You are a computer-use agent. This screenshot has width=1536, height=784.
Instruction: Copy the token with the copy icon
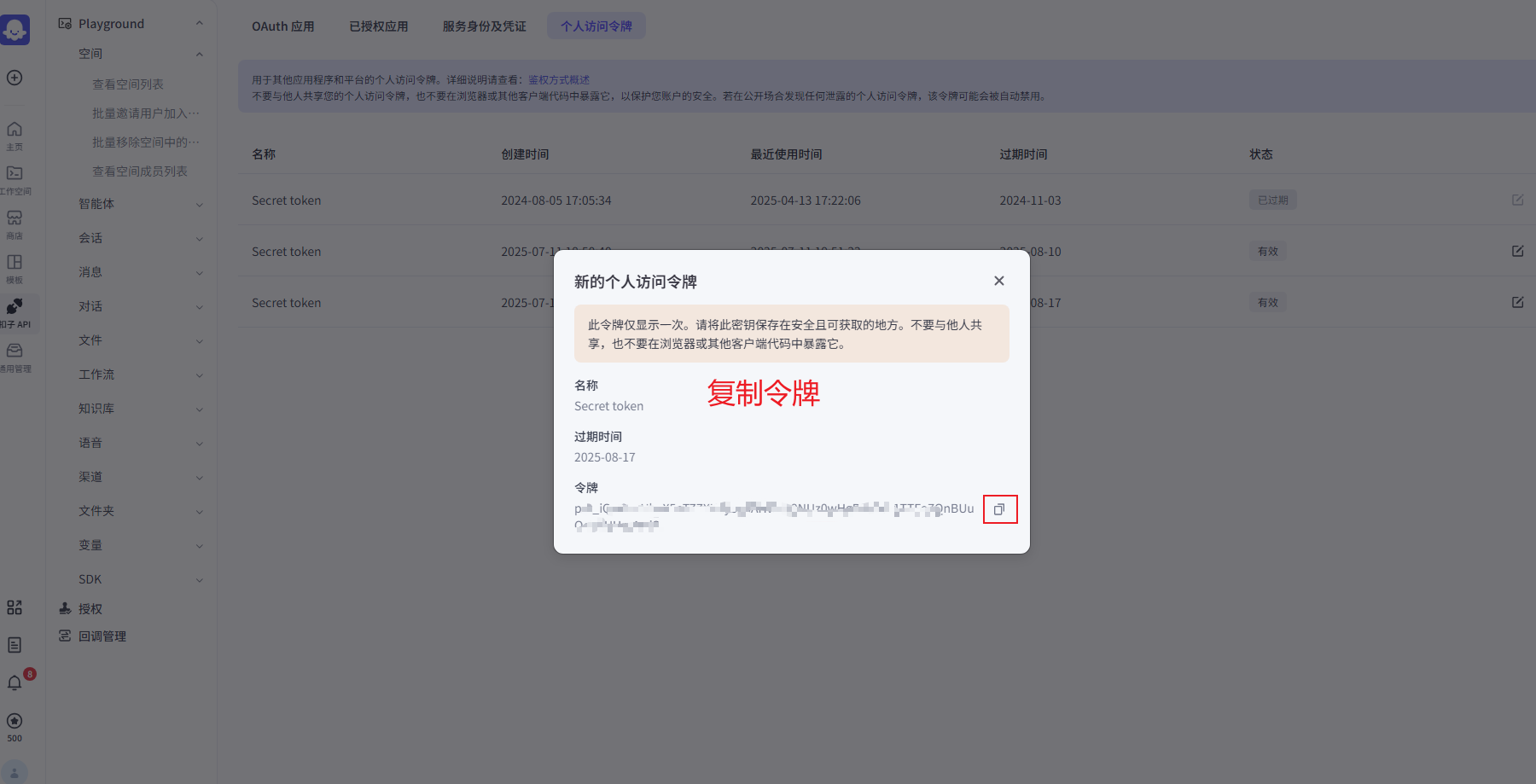[x=999, y=509]
